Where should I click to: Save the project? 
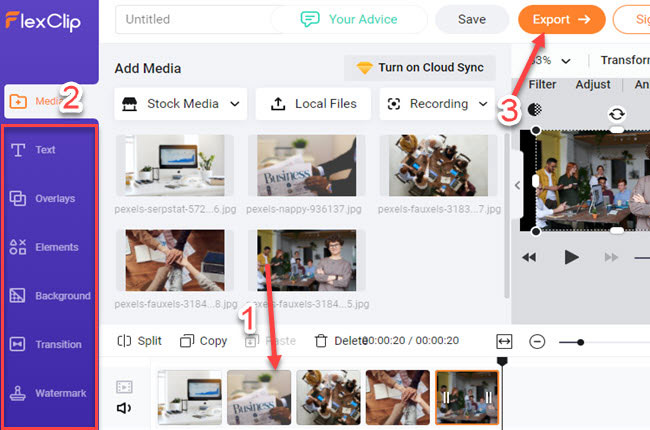[x=472, y=19]
